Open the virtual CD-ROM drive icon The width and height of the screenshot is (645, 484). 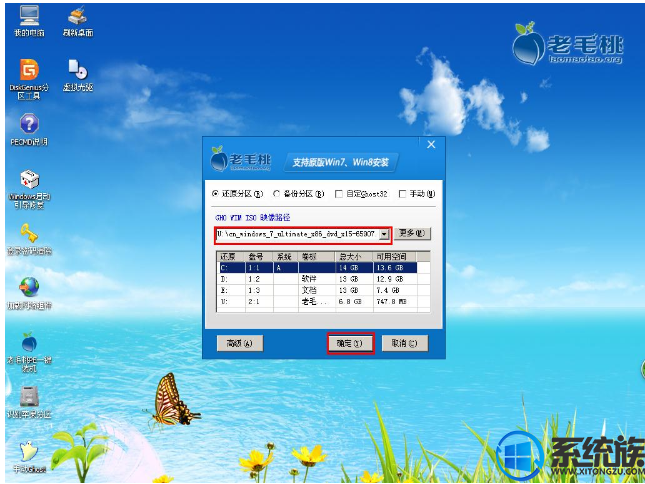coord(78,75)
